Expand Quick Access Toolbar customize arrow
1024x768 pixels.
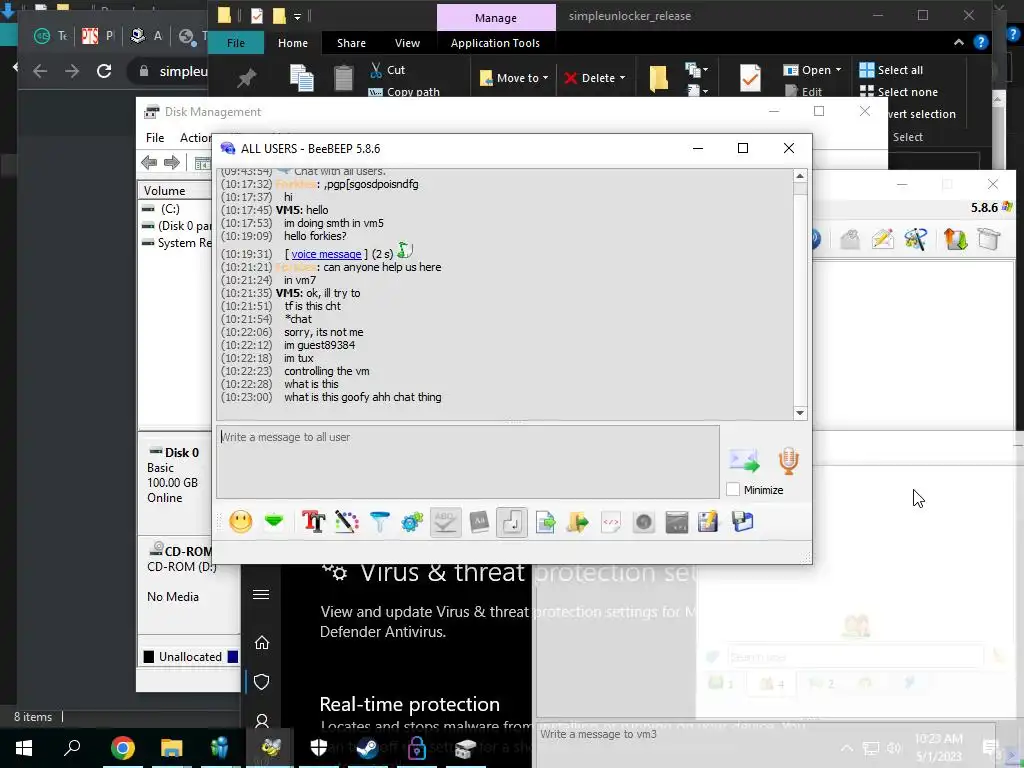(298, 16)
